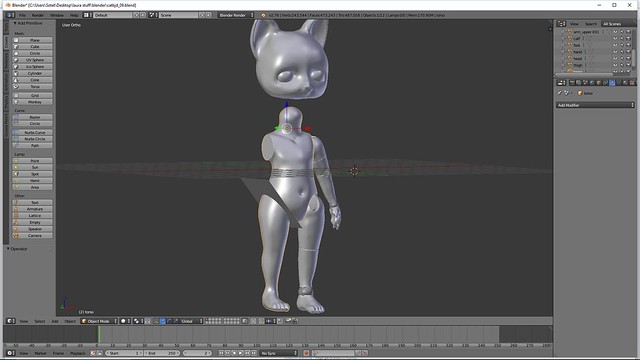Image resolution: width=640 pixels, height=360 pixels.
Task: Toggle visibility of arm_upper.001 object
Action: pyautogui.click(x=615, y=32)
